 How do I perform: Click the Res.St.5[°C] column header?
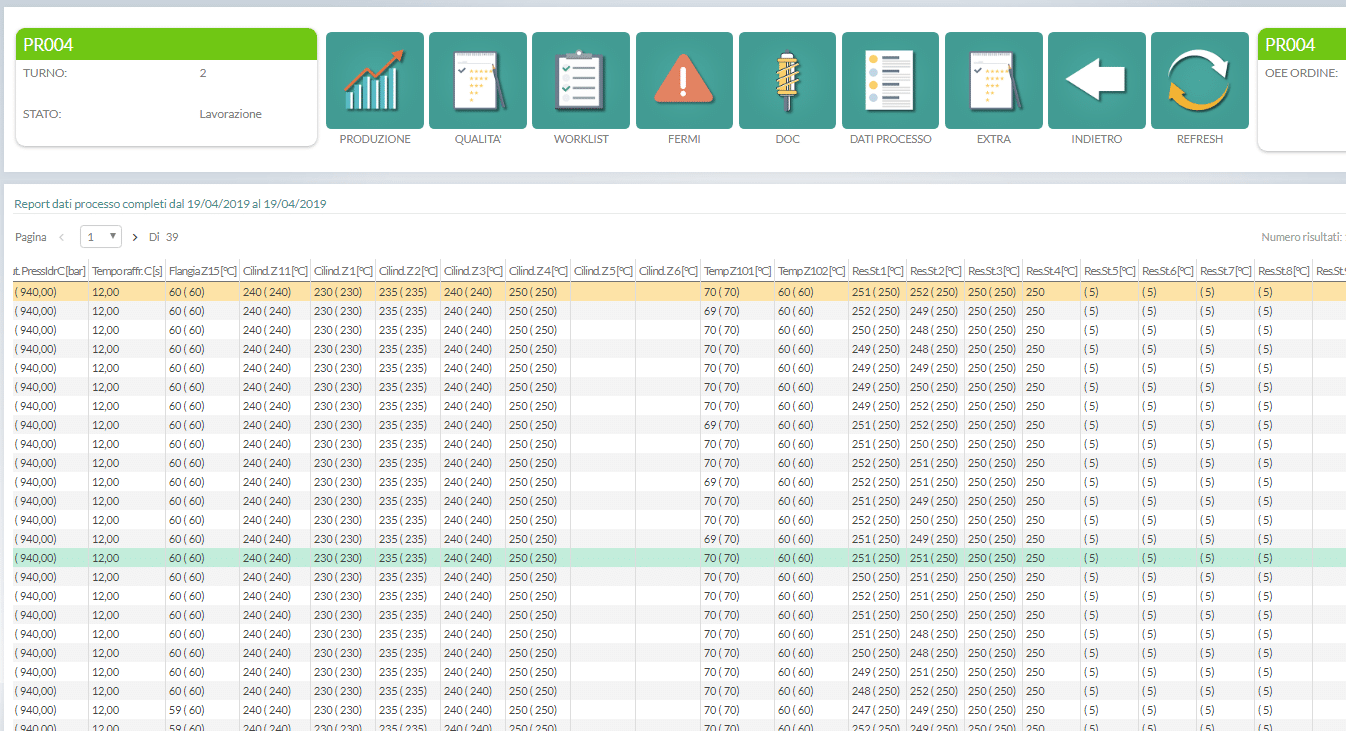(1110, 271)
